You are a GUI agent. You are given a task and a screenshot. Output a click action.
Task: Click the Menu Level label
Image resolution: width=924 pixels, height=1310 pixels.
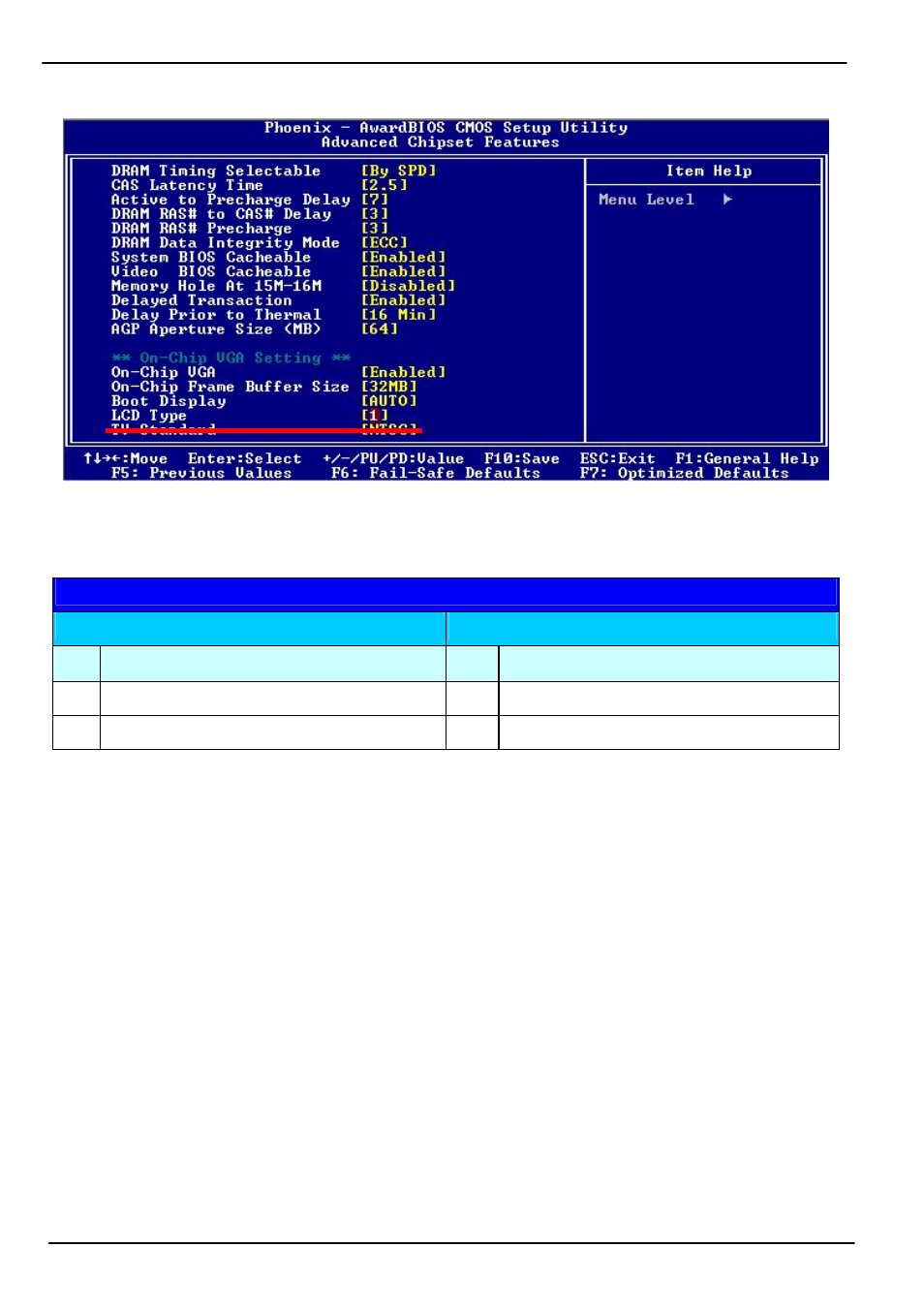click(x=646, y=200)
